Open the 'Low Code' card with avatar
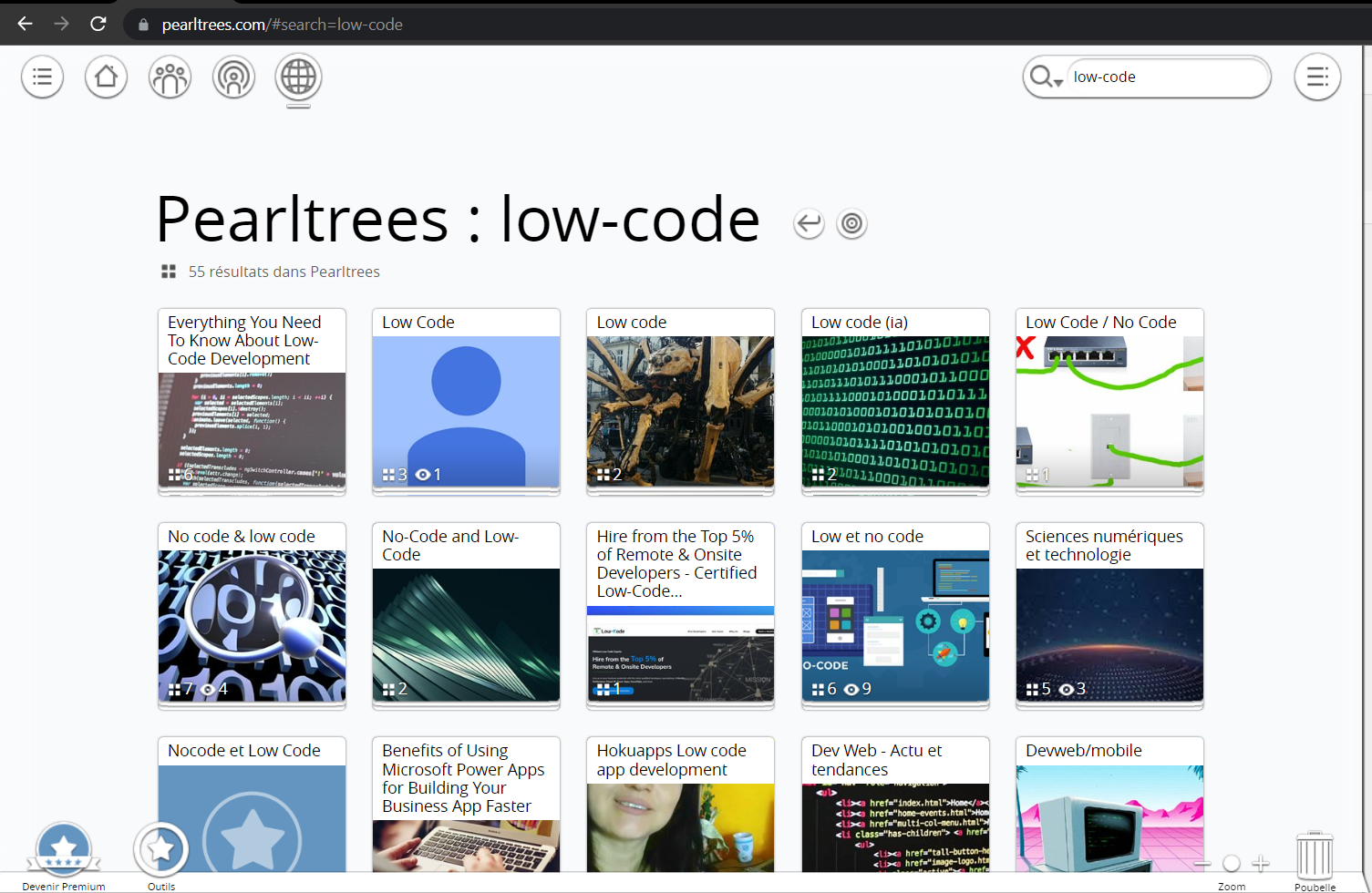Viewport: 1372px width, 893px height. click(466, 401)
